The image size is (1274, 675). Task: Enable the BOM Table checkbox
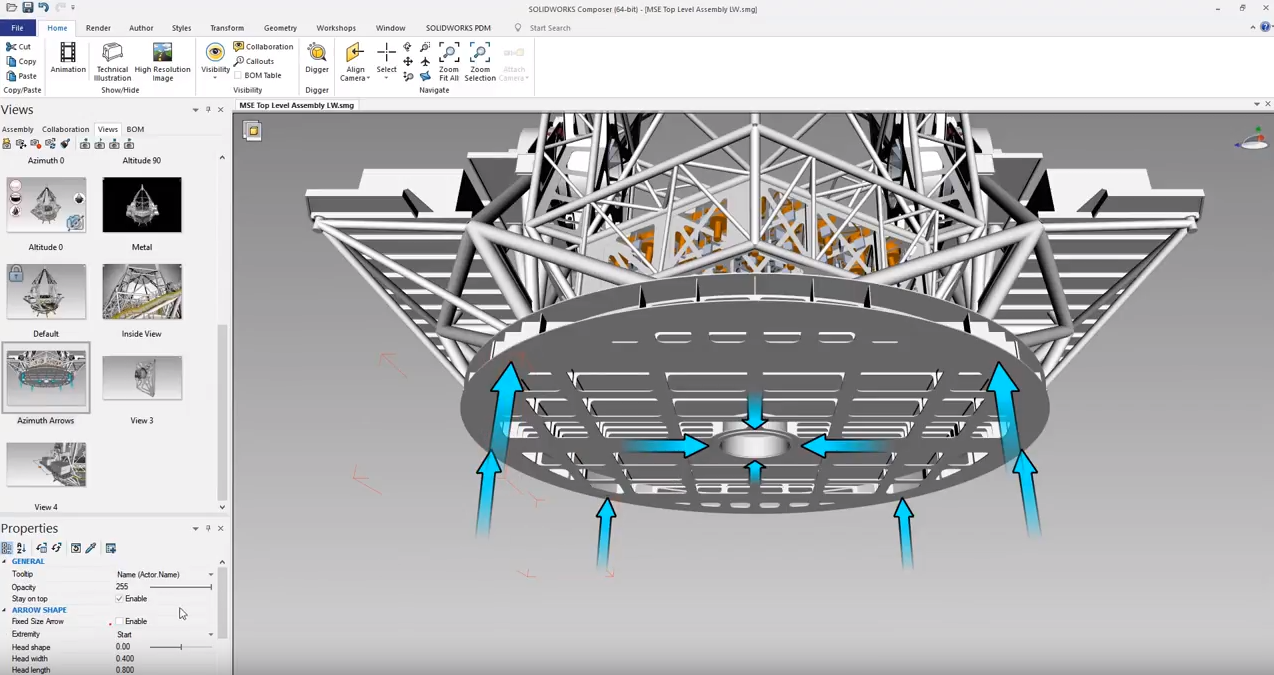coord(238,75)
